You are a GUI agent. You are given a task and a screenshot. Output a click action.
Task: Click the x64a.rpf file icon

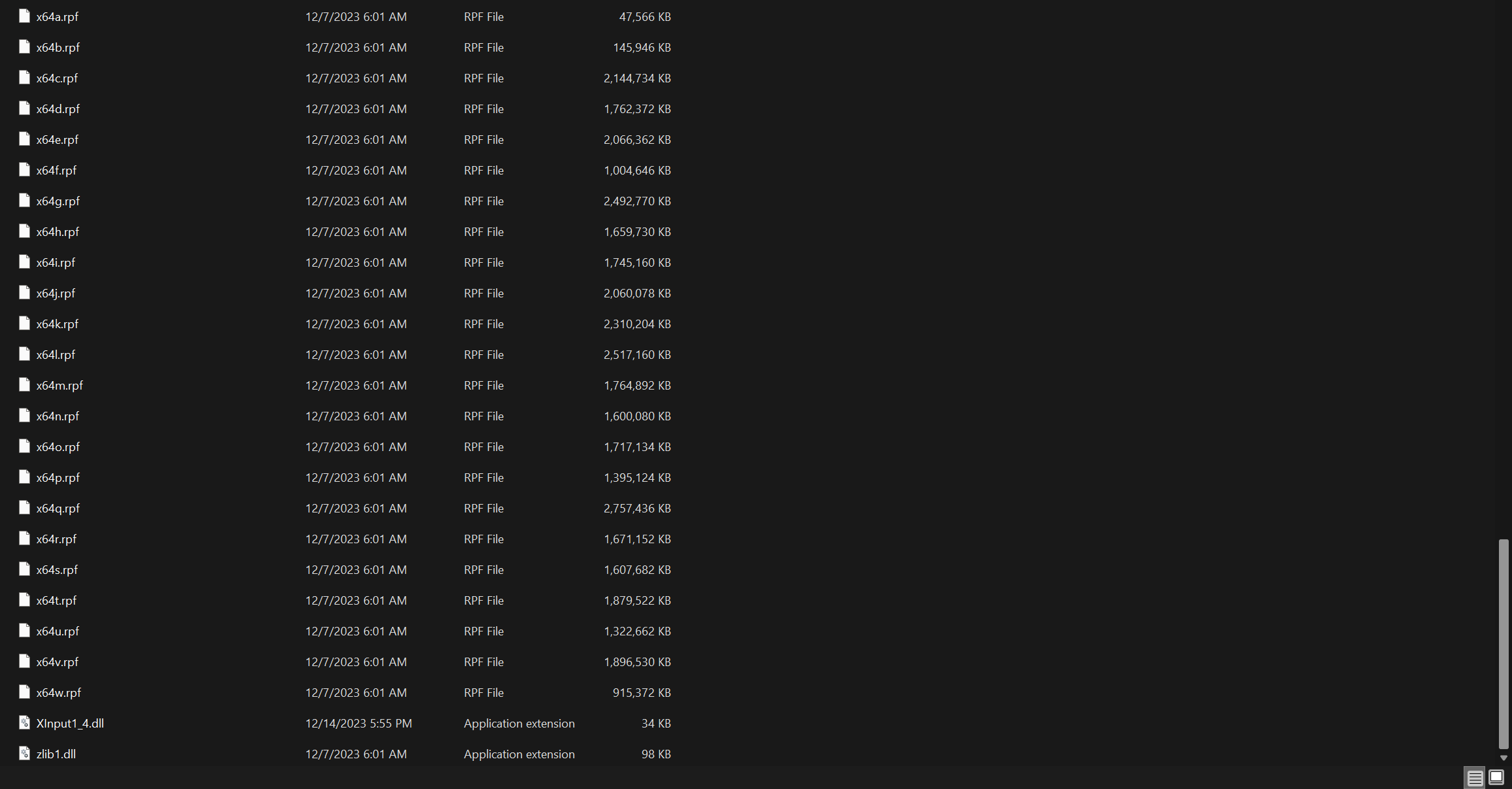tap(25, 16)
